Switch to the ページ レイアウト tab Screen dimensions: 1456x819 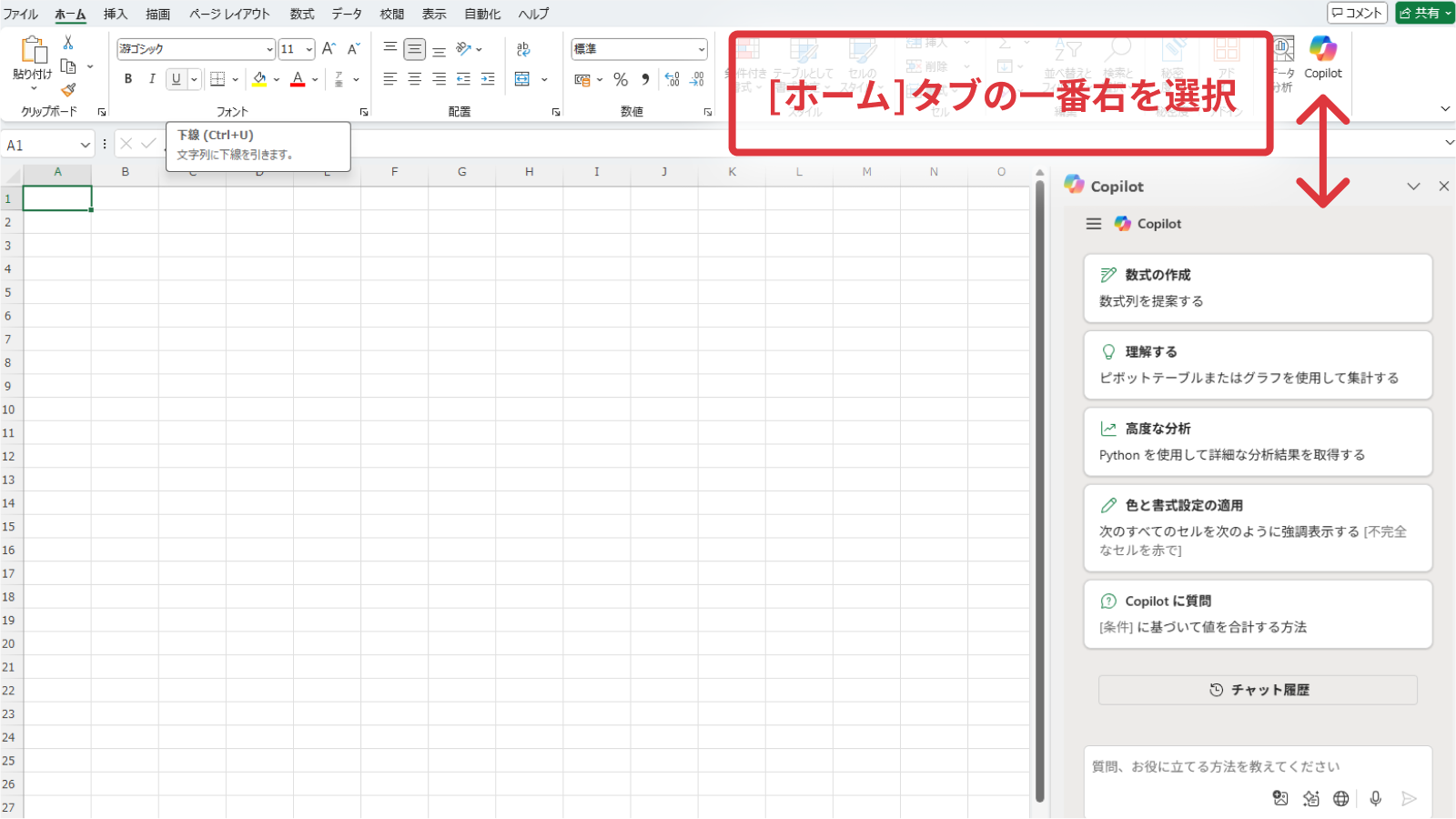point(229,14)
